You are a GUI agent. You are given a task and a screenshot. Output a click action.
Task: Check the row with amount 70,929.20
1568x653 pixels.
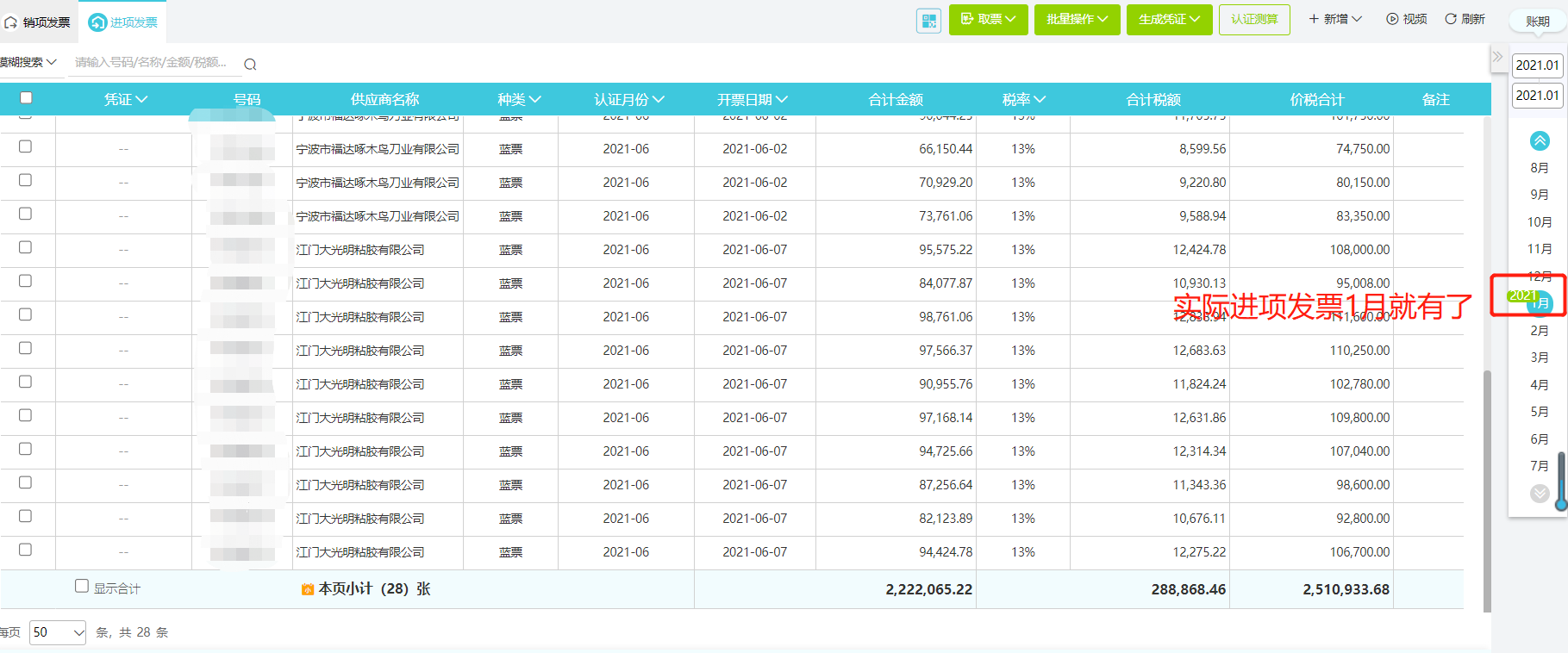pos(26,180)
